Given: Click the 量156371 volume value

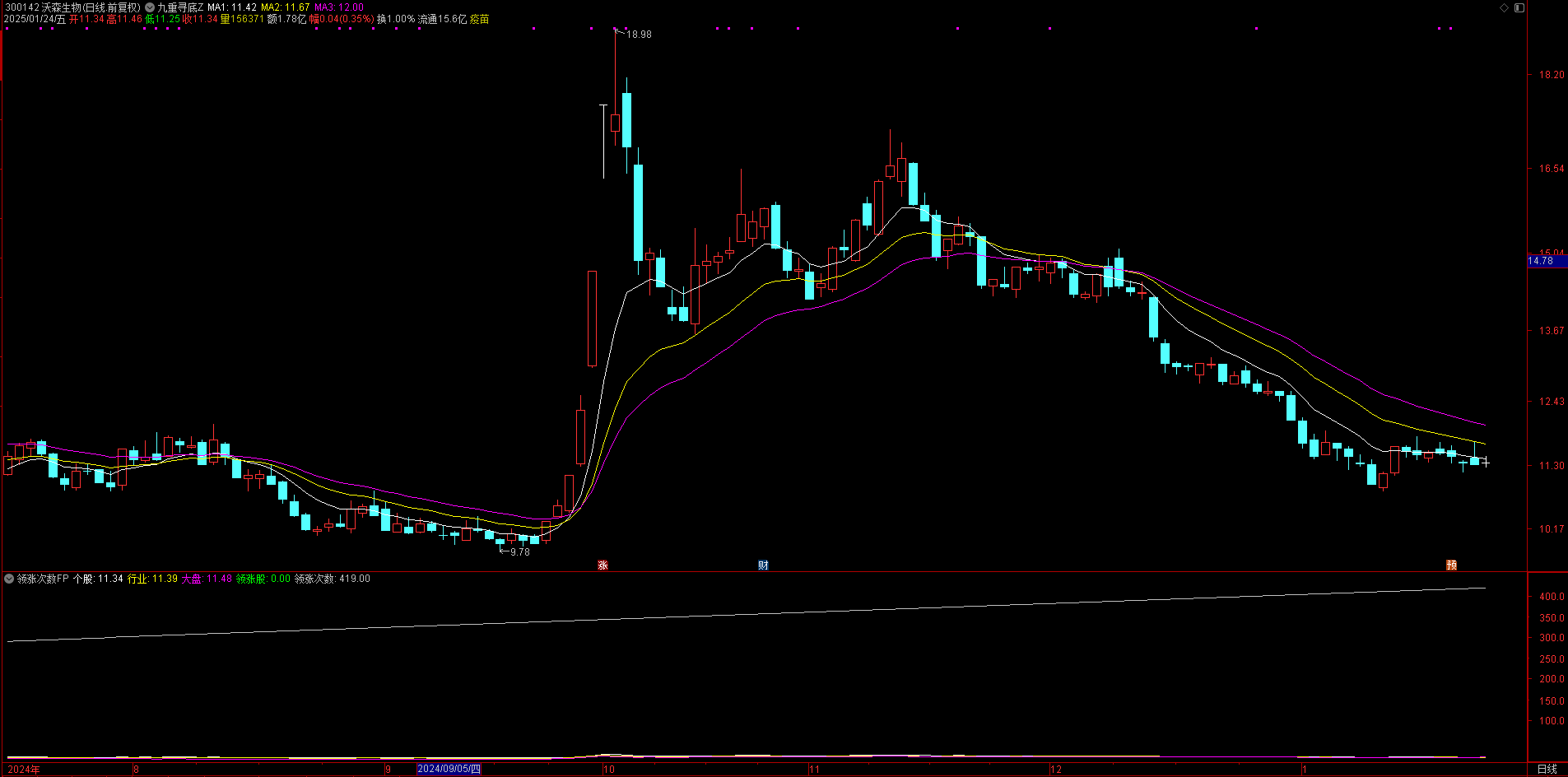Looking at the screenshot, I should point(243,19).
